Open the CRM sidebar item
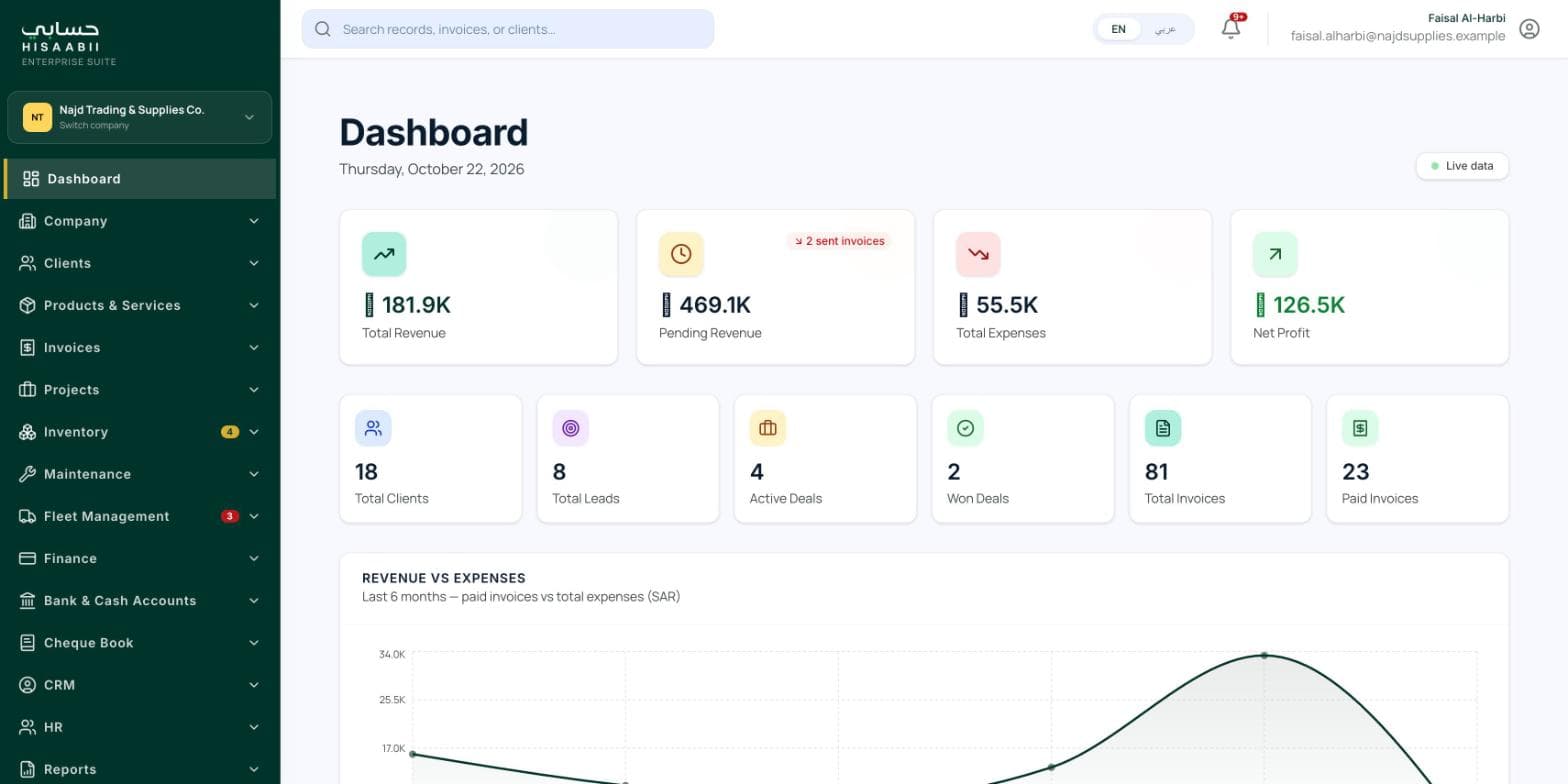 pyautogui.click(x=140, y=685)
